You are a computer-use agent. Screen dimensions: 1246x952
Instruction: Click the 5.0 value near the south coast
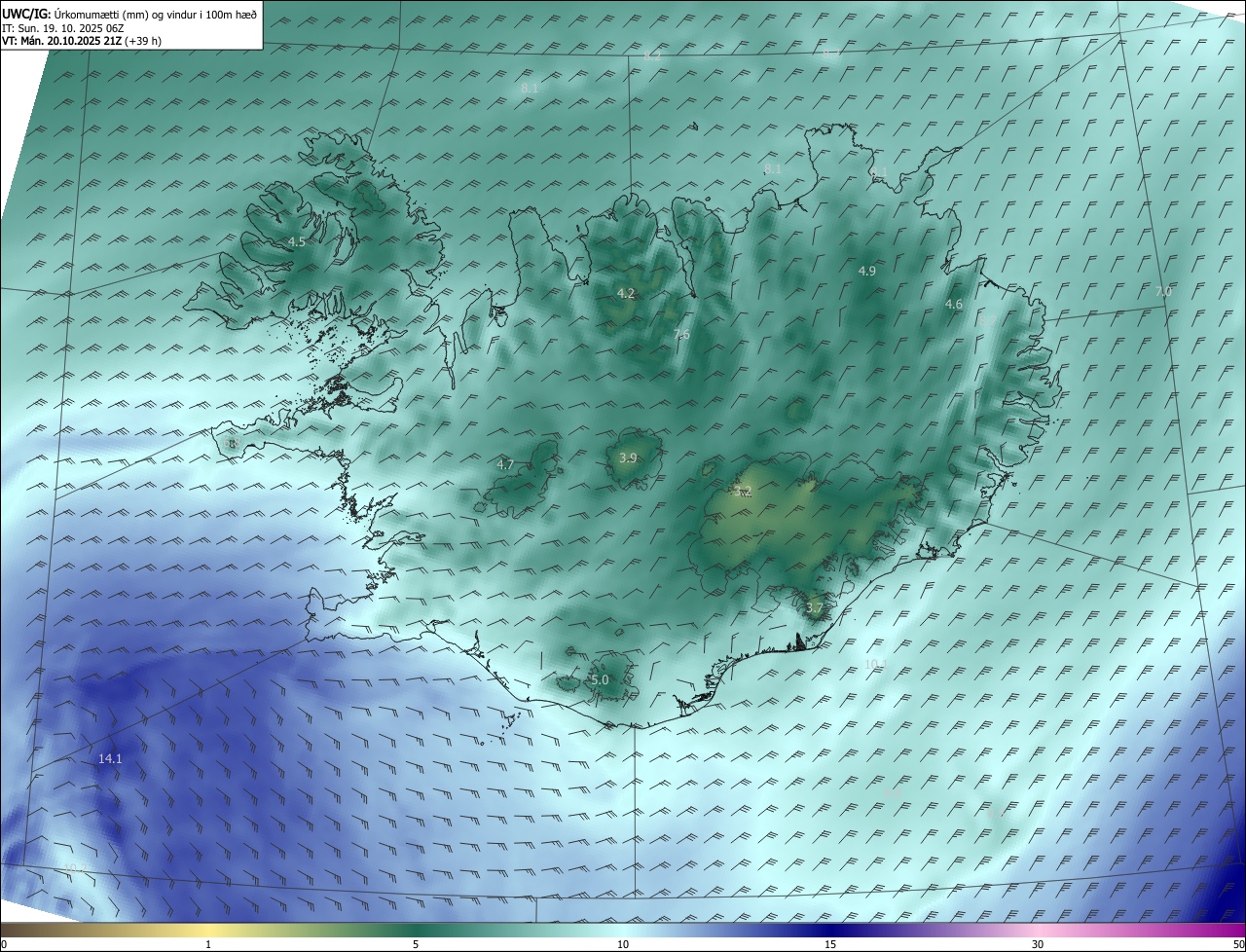[600, 679]
